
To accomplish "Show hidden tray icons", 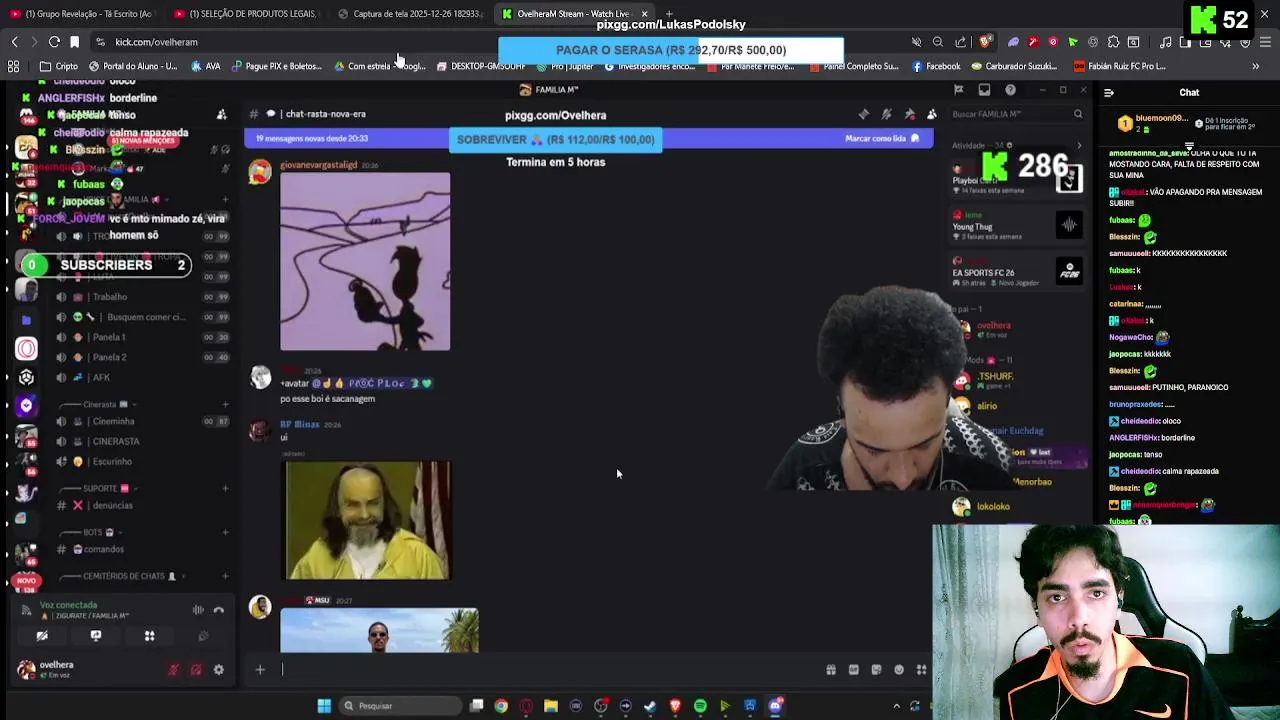I will 896,706.
